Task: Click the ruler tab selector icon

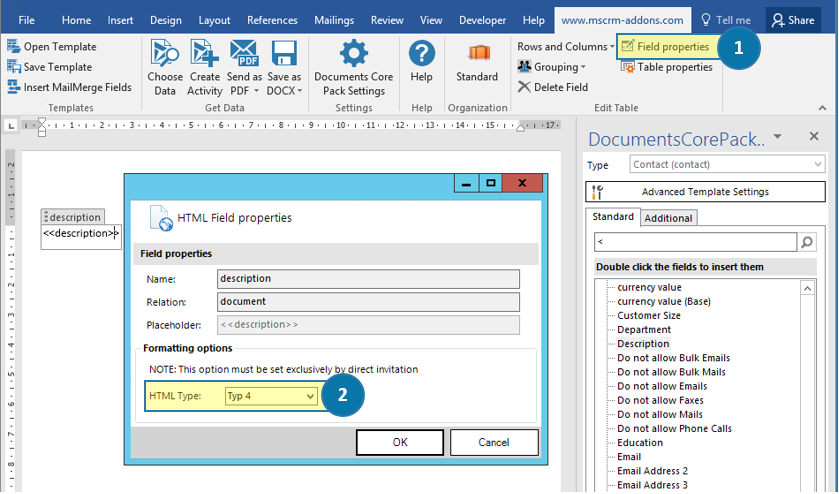Action: (10, 126)
